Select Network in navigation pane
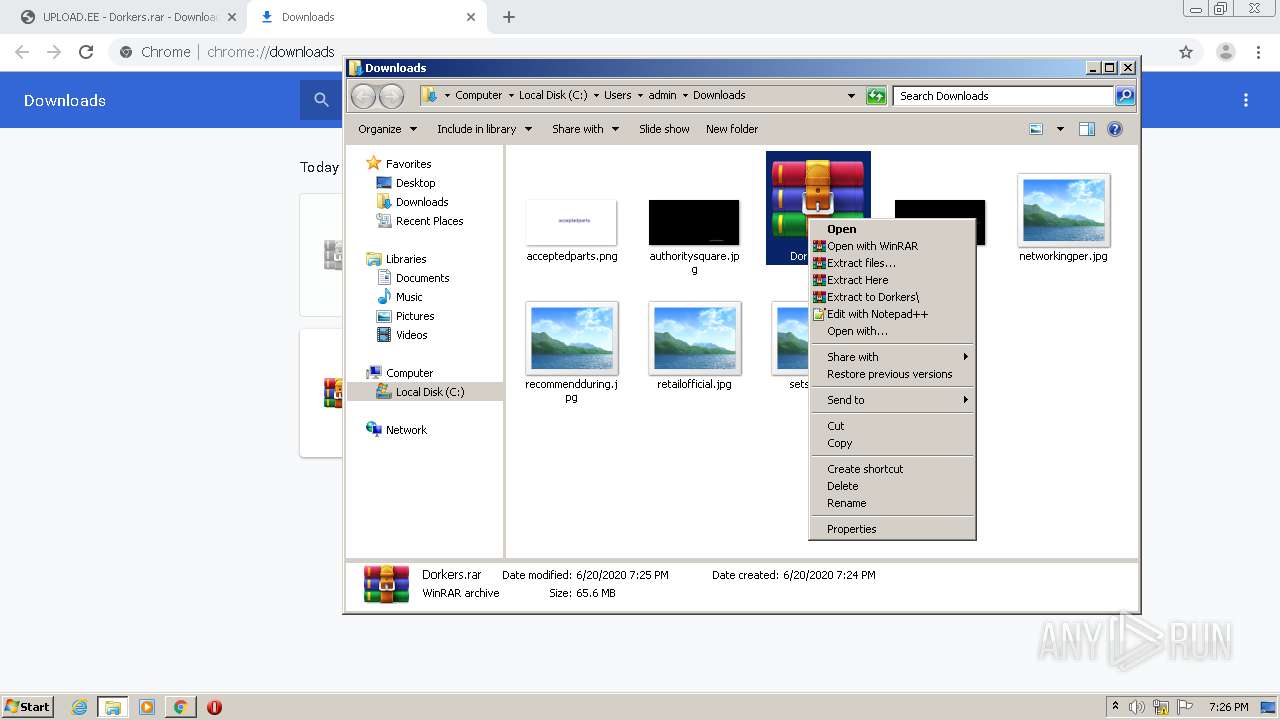This screenshot has width=1280, height=720. point(406,430)
